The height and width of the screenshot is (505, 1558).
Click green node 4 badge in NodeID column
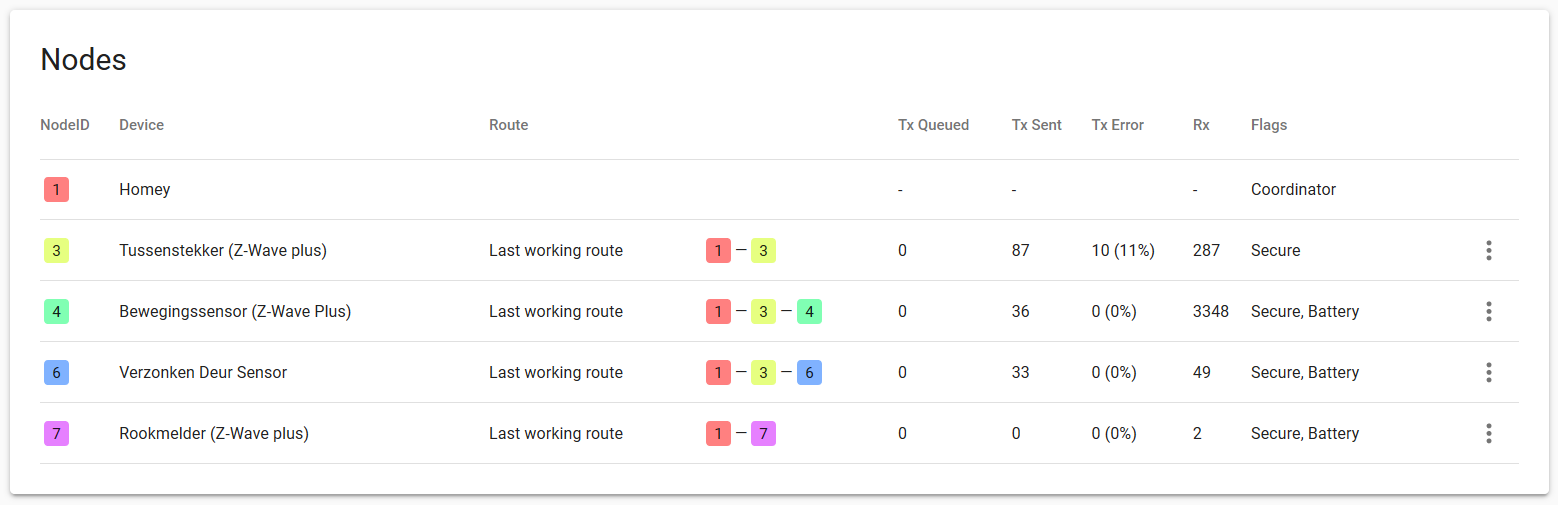click(56, 312)
